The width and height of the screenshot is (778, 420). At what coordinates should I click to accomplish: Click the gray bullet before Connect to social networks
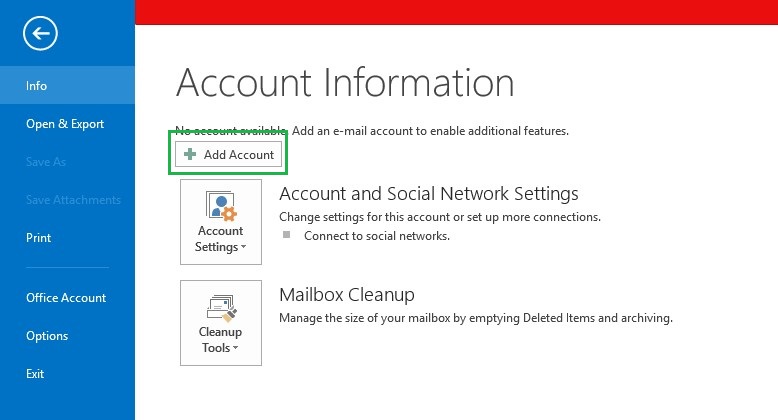click(x=286, y=234)
